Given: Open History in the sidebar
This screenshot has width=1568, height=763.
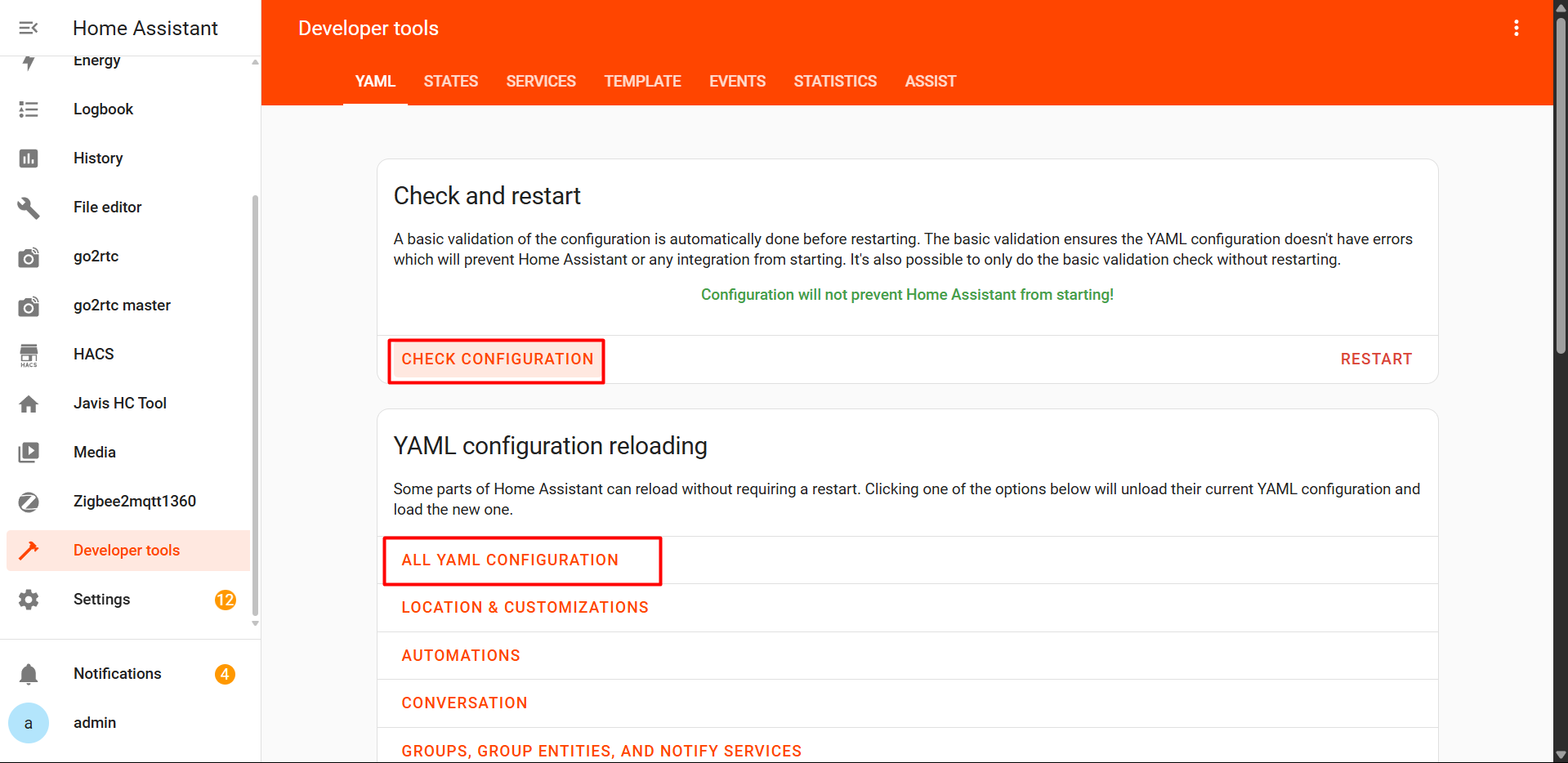Looking at the screenshot, I should coord(128,158).
